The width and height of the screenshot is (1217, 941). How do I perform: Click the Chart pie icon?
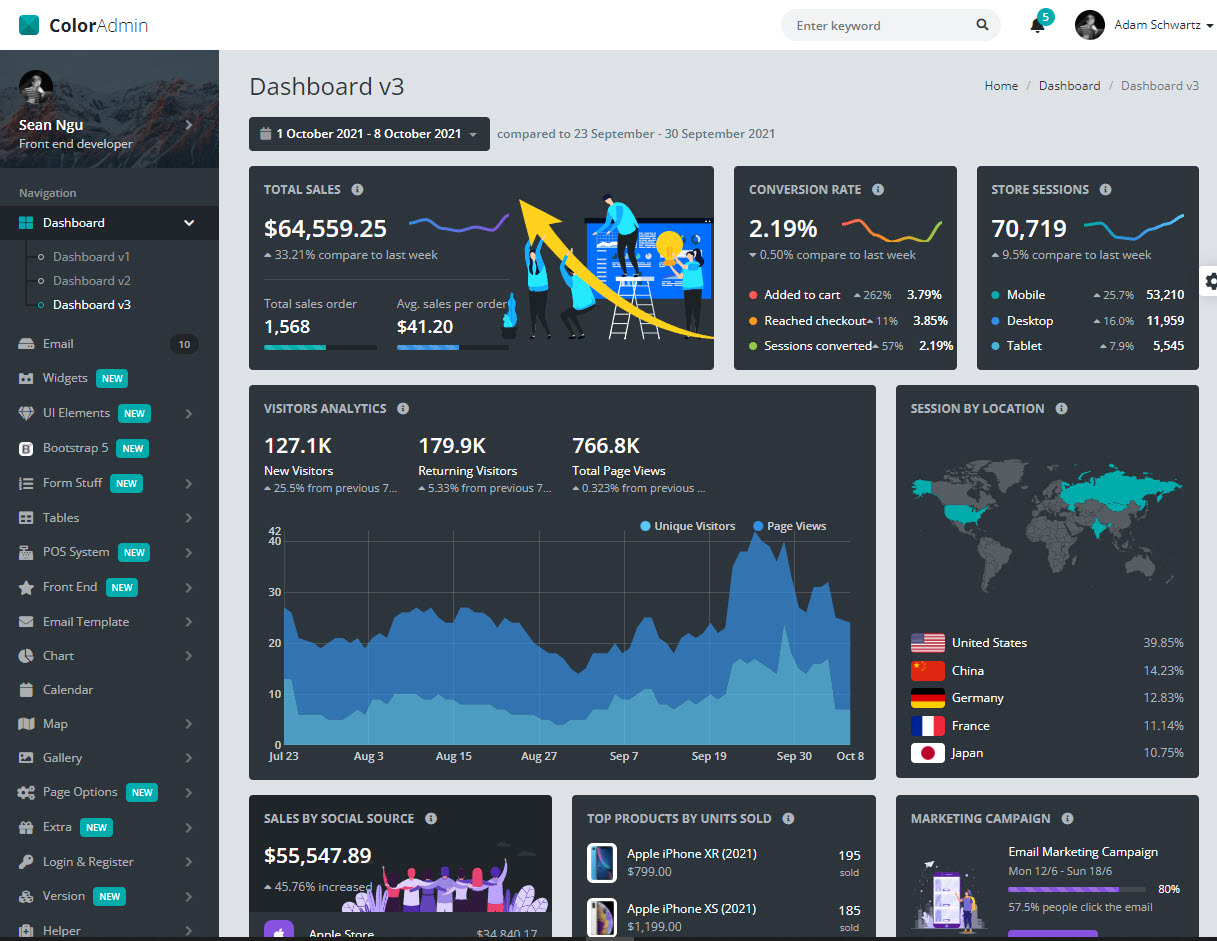coord(26,656)
